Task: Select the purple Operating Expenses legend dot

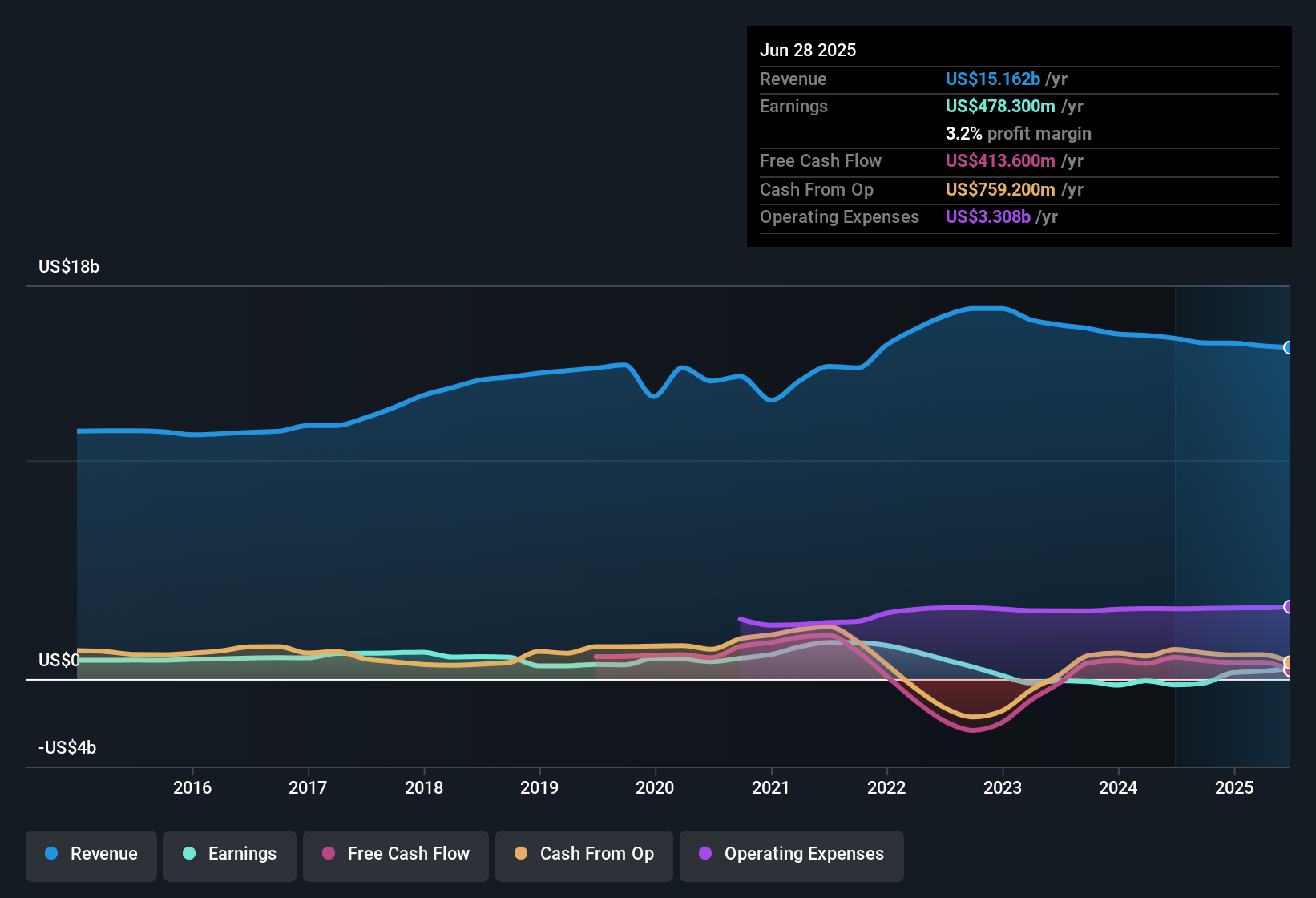Action: [704, 854]
